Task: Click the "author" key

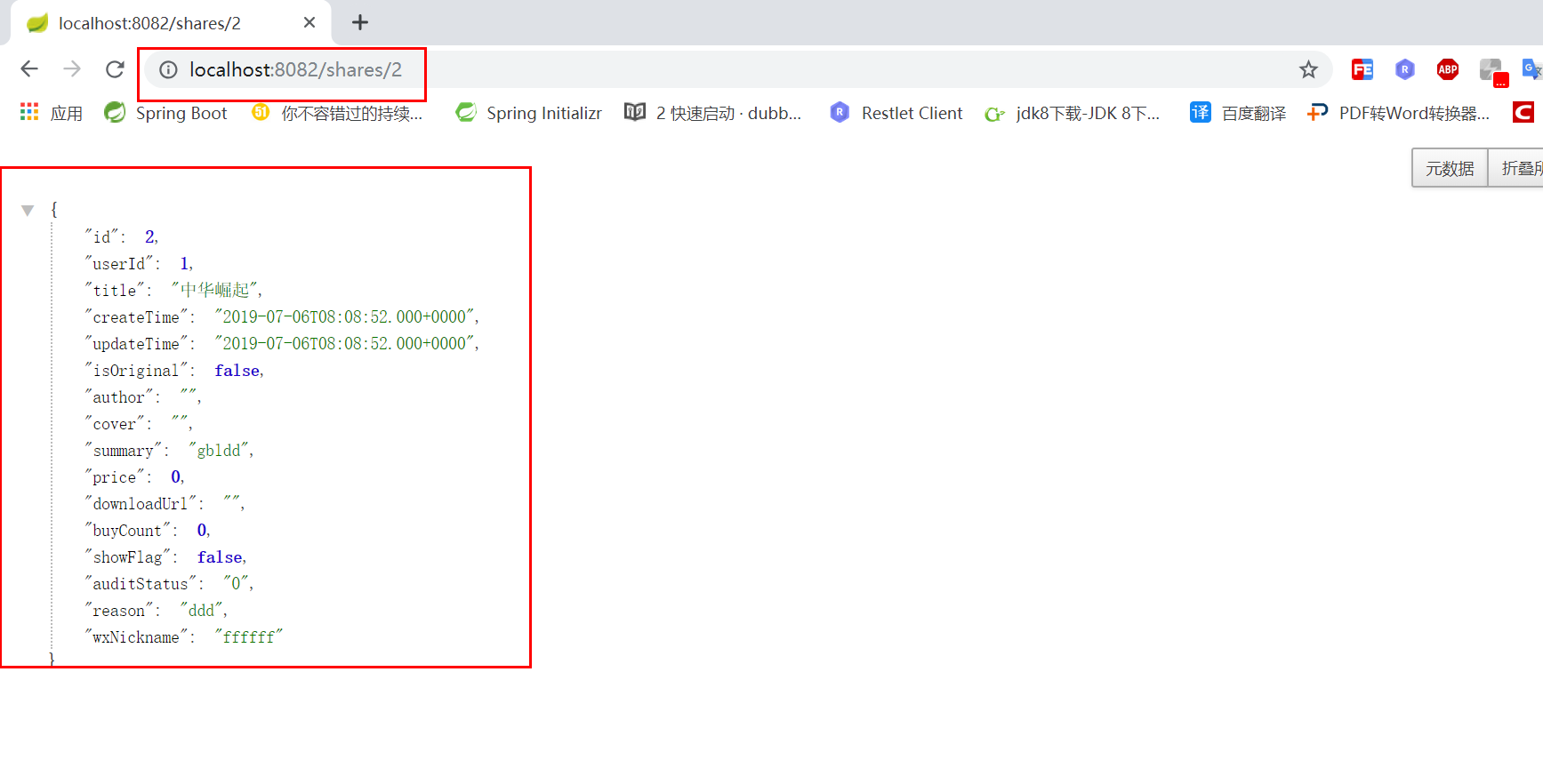Action: coord(119,396)
